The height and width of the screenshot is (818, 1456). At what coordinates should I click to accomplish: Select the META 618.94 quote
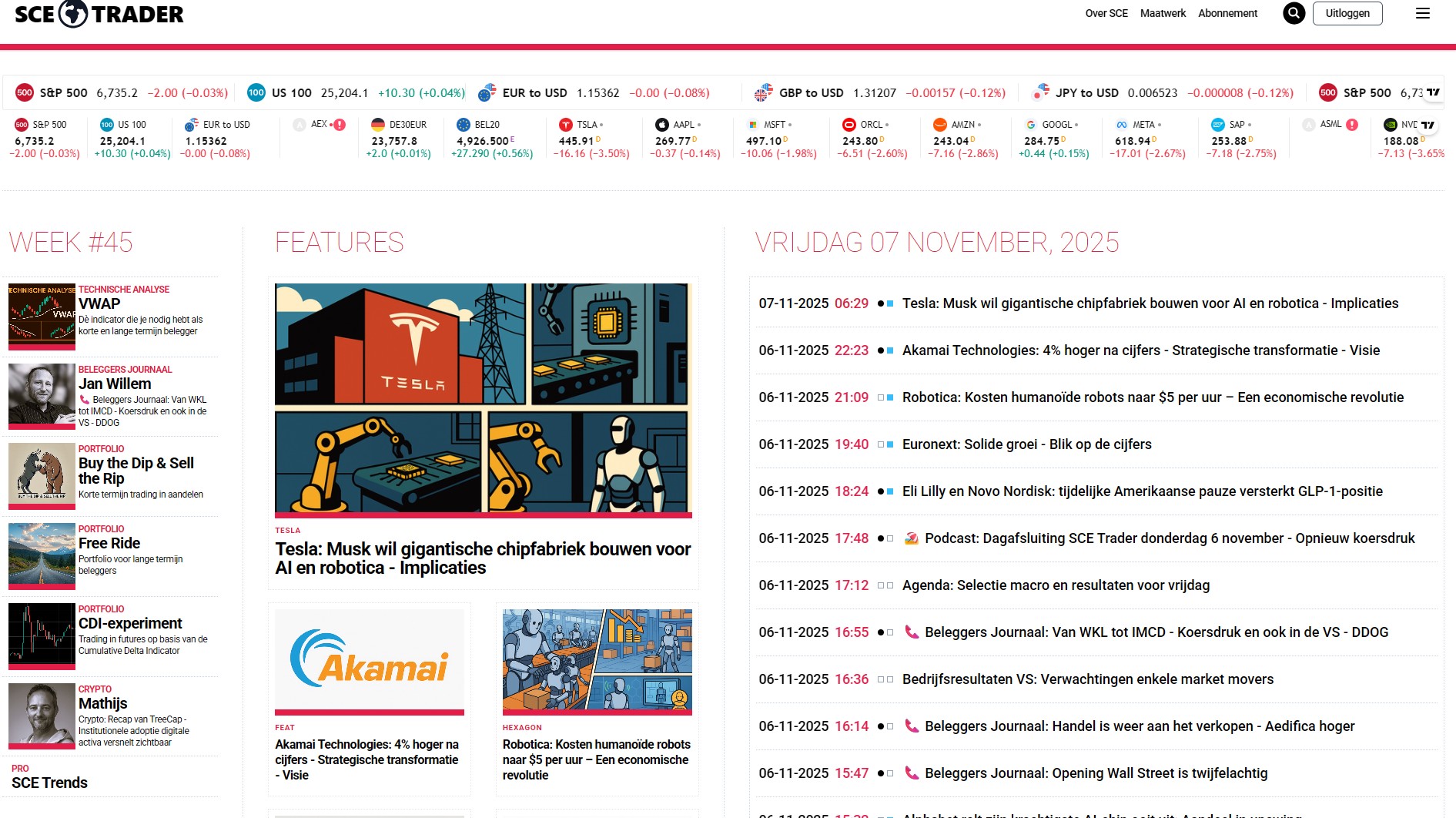click(x=1147, y=139)
